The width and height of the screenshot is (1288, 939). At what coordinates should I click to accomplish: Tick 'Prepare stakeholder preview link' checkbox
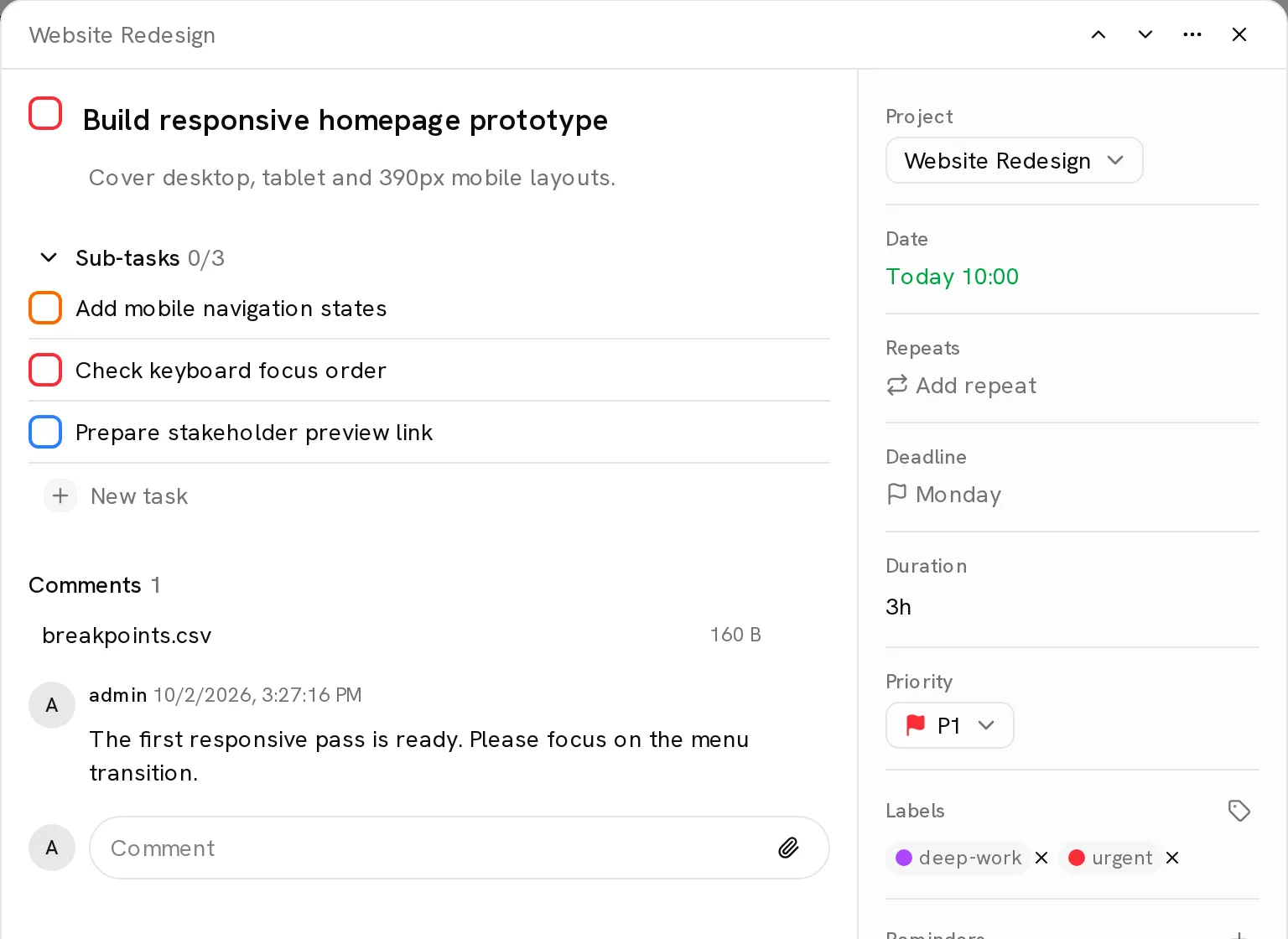tap(45, 432)
